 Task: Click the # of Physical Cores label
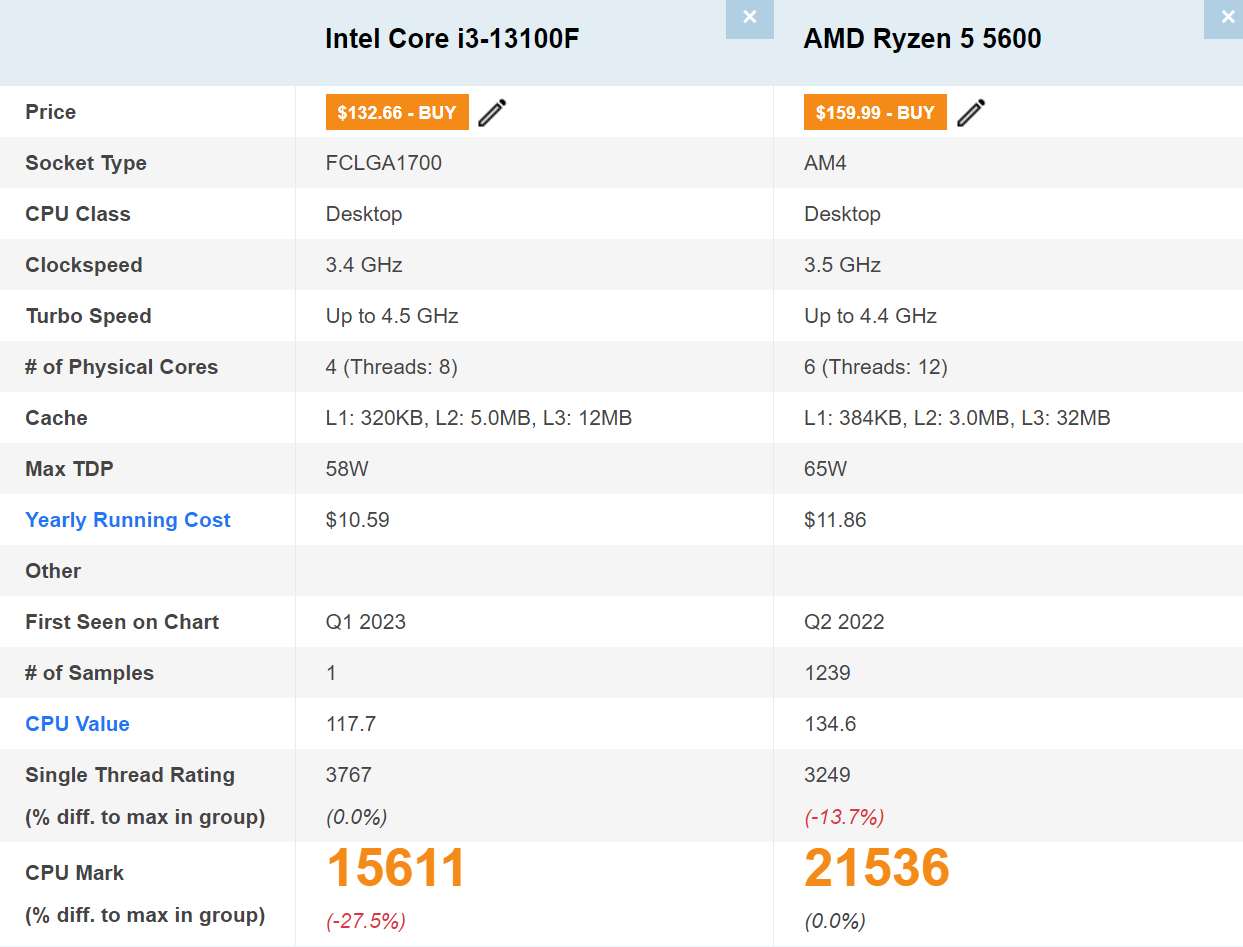click(x=122, y=367)
